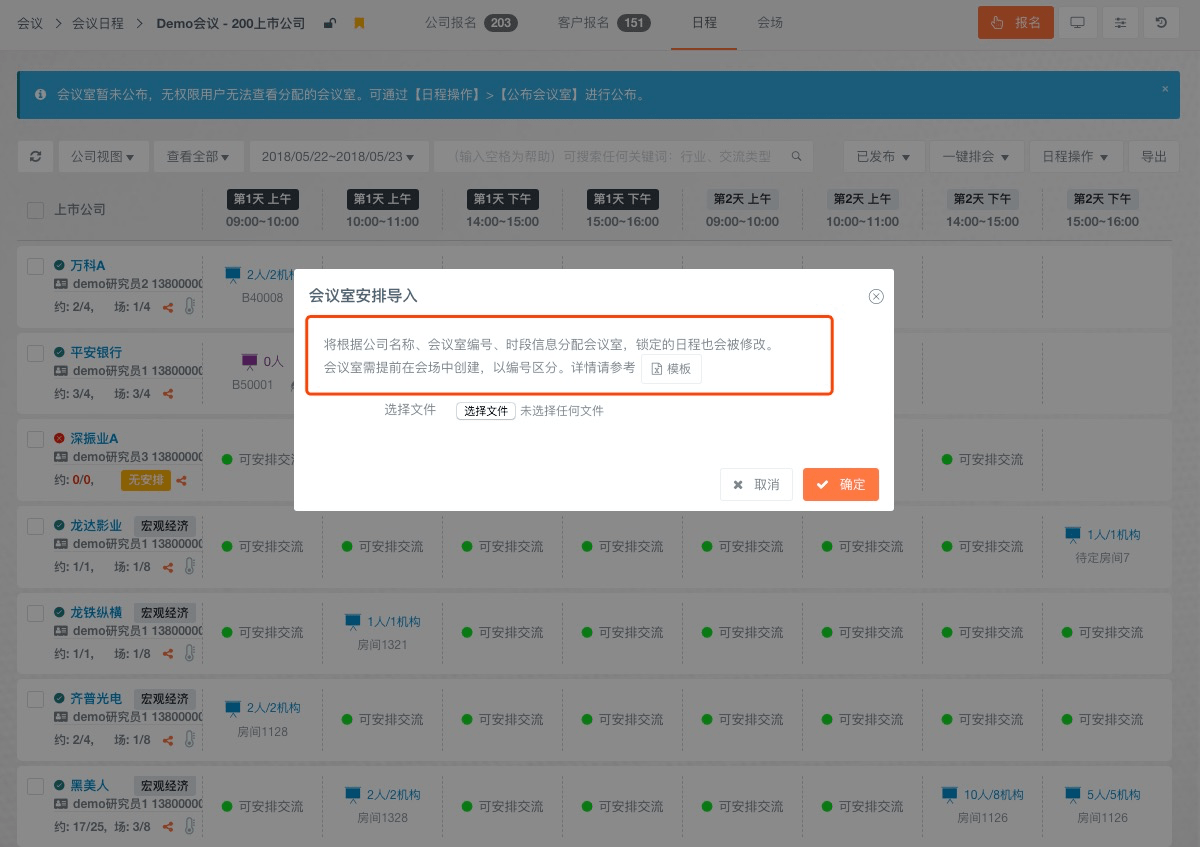The width and height of the screenshot is (1200, 847).
Task: Click the unlock padlock icon beside the title
Action: tap(330, 23)
